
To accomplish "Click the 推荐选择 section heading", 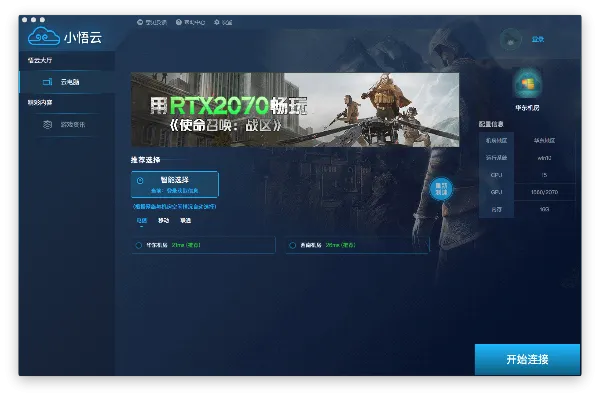I will pos(145,160).
